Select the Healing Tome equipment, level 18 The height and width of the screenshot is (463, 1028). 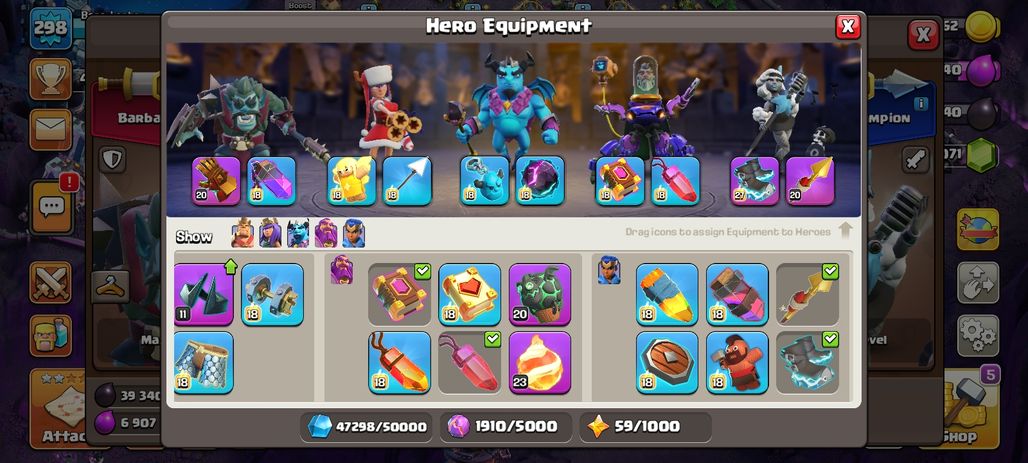[469, 294]
